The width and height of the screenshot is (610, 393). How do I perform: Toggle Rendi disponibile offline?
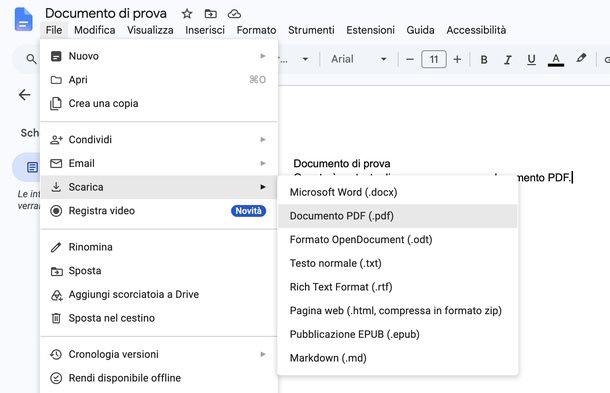pyautogui.click(x=159, y=378)
